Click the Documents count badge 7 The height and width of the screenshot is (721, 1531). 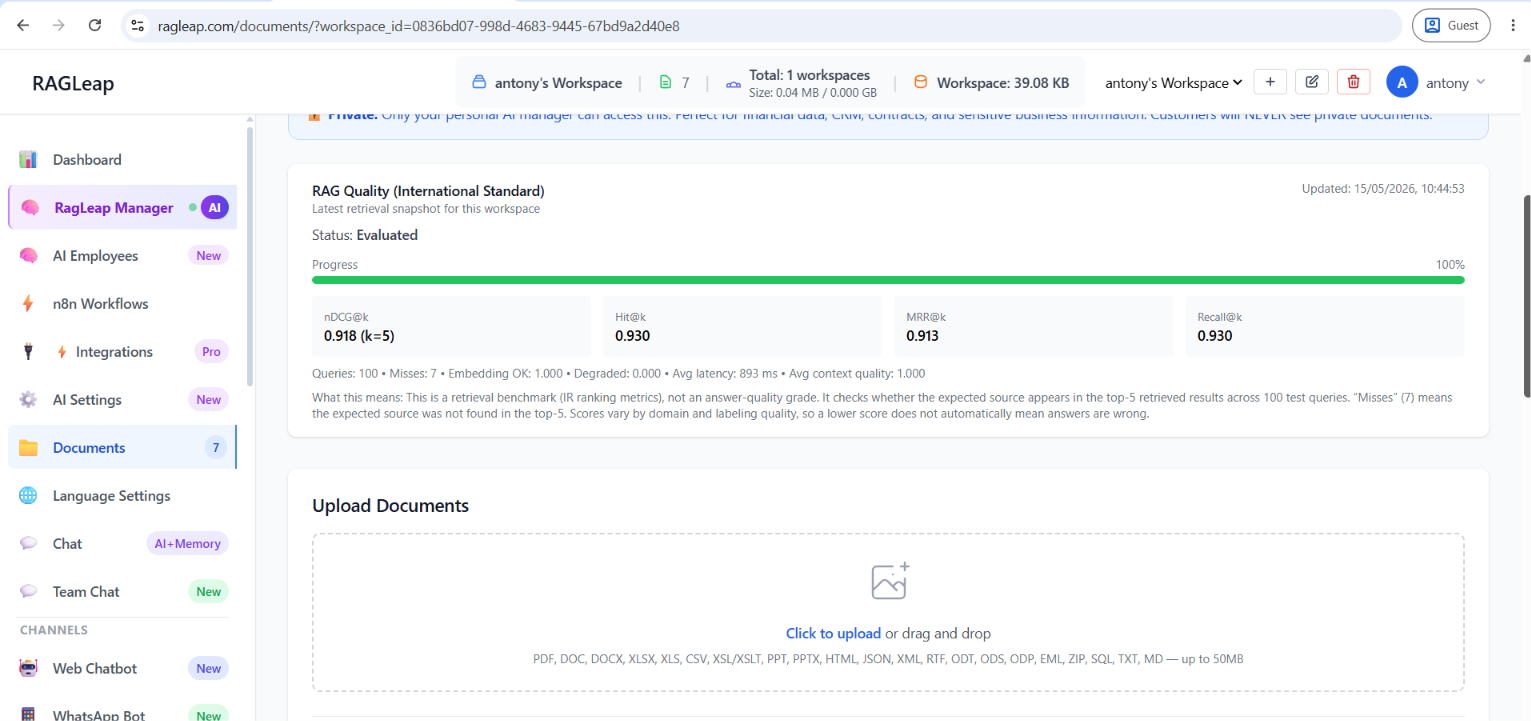215,448
